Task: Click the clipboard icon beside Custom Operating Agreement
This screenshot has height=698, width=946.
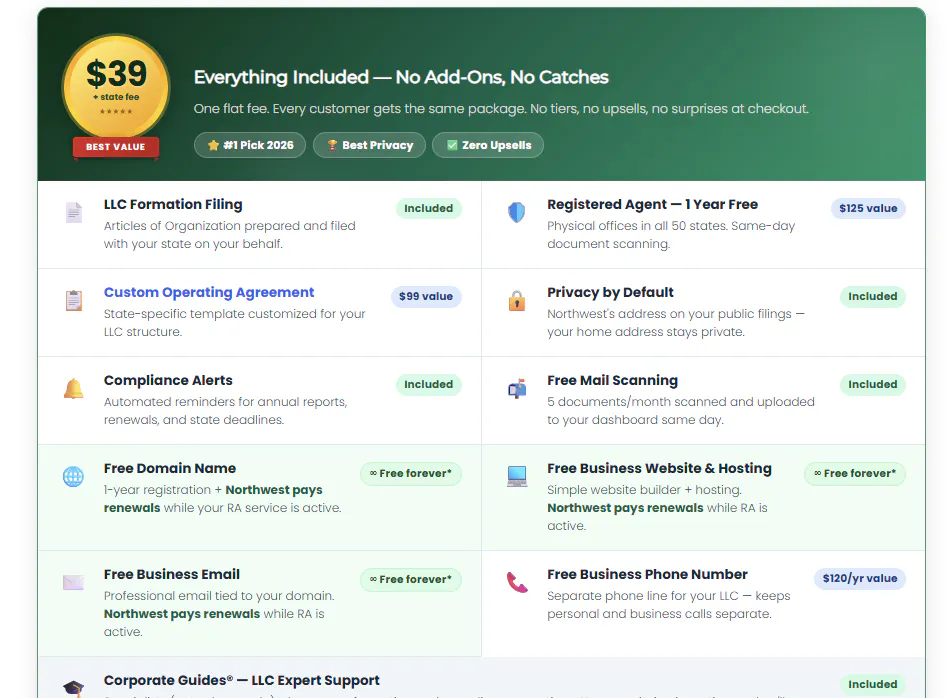Action: tap(74, 300)
